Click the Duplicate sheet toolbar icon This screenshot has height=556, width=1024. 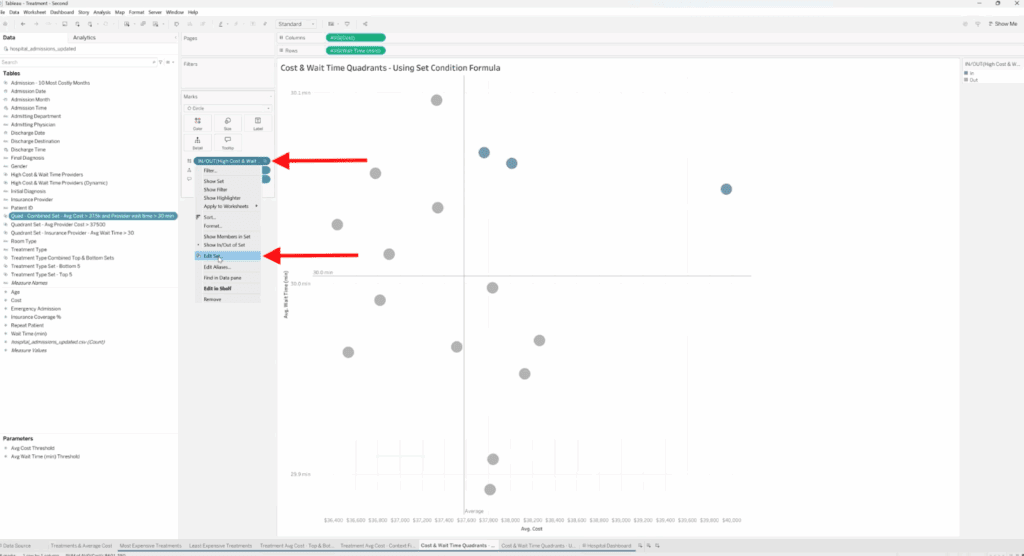pyautogui.click(x=143, y=24)
